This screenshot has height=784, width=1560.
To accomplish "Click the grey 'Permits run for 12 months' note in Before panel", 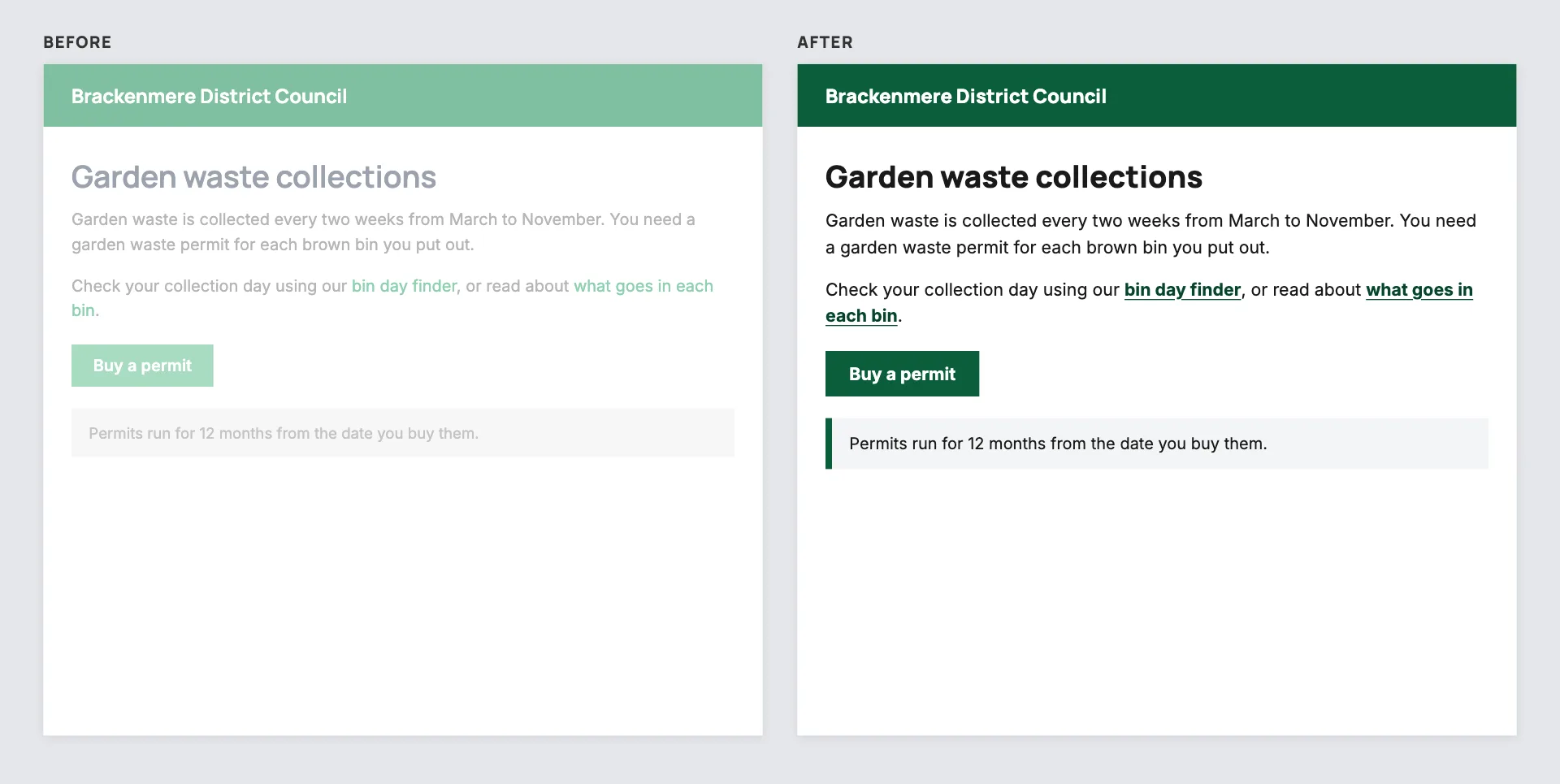I will (403, 433).
